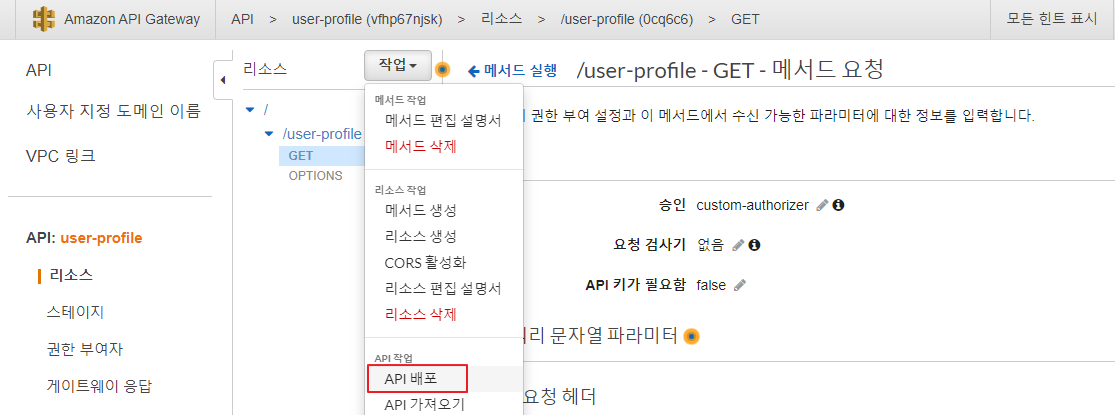Open 리소스 breadcrumb link

coord(501,19)
